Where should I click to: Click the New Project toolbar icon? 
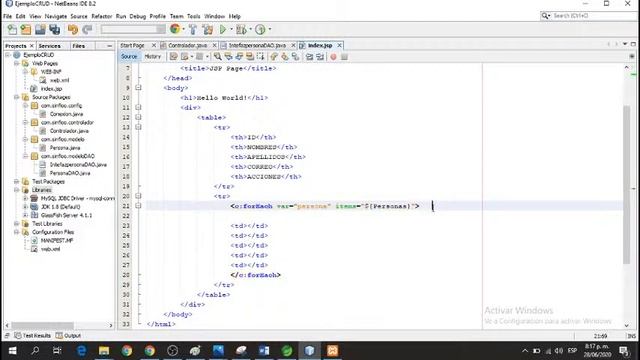point(26,29)
